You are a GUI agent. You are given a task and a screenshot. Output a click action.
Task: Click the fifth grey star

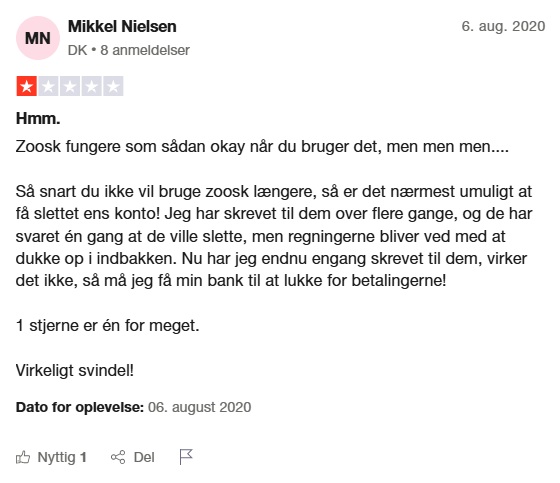click(113, 86)
